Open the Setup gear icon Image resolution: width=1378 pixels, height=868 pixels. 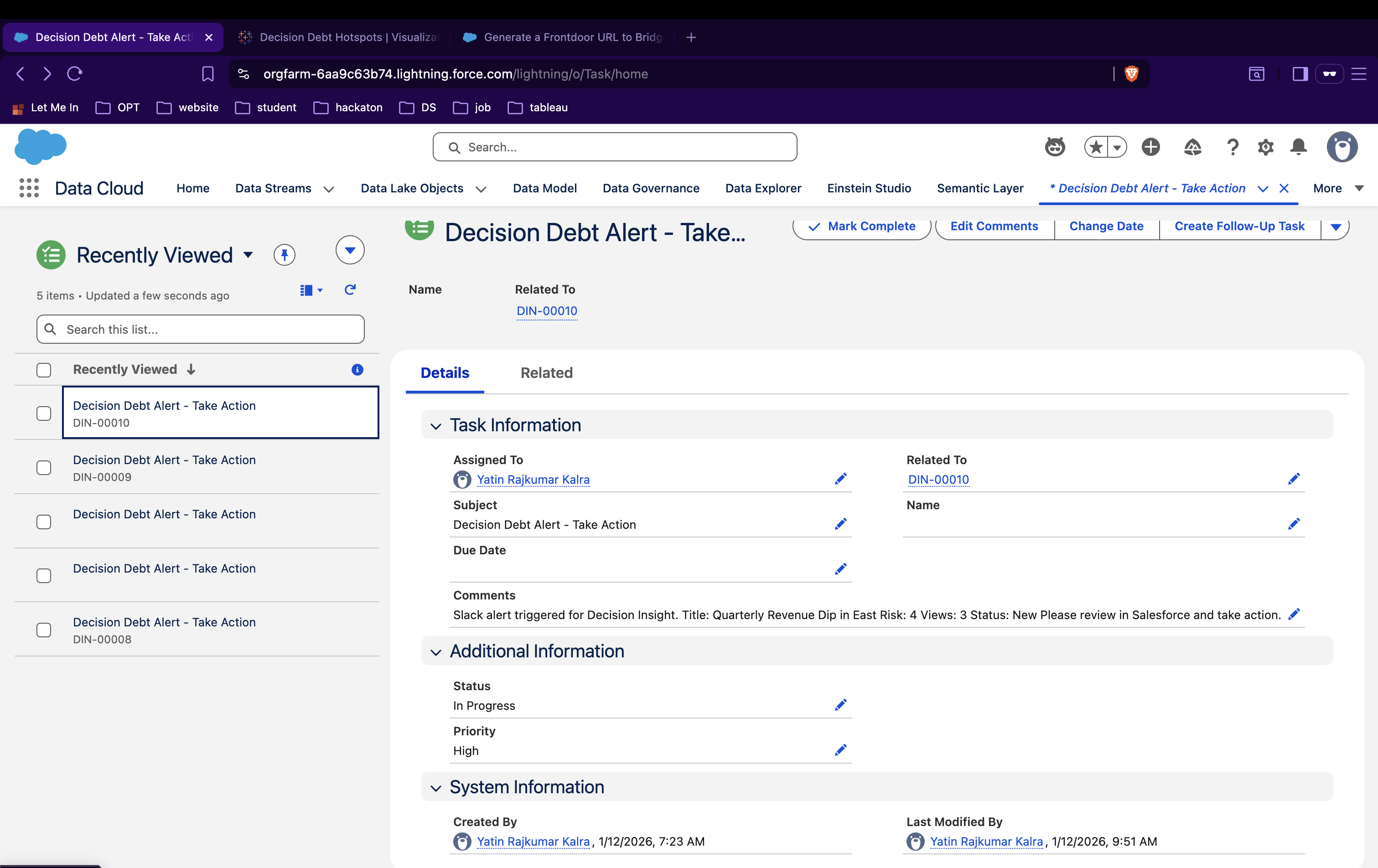[x=1265, y=147]
